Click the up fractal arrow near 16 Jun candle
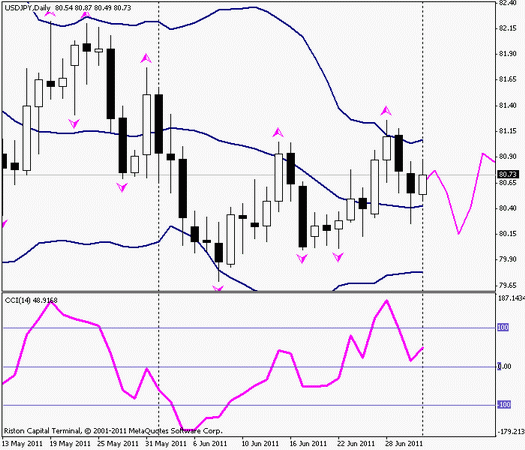Image resolution: width=525 pixels, height=450 pixels. 278,133
